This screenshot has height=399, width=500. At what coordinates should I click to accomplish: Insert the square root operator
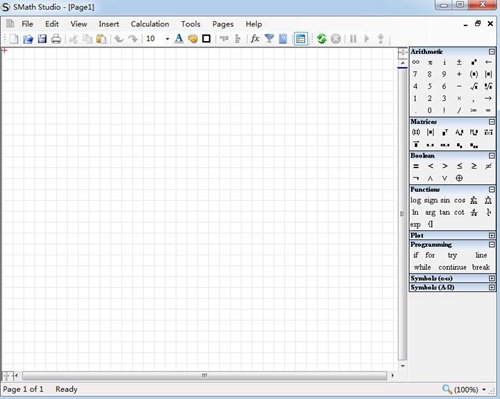click(474, 86)
